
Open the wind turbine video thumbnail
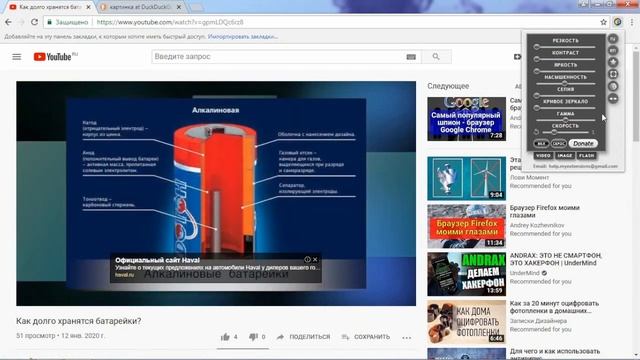(x=467, y=178)
